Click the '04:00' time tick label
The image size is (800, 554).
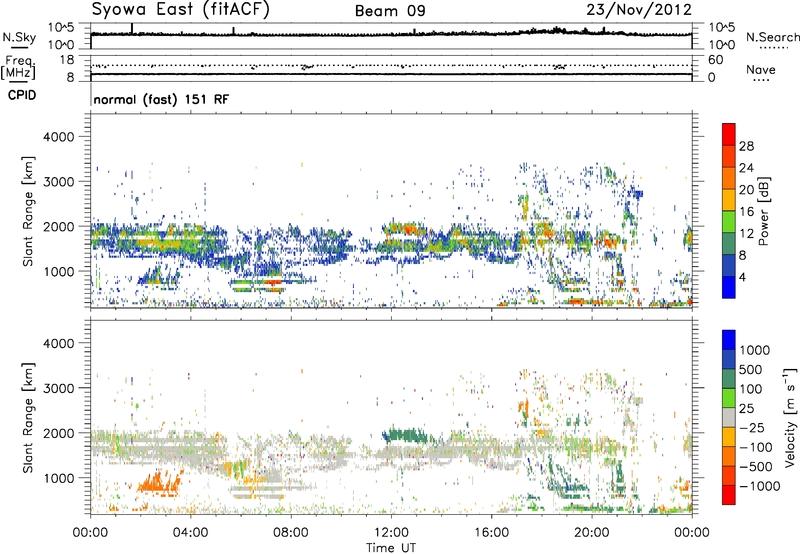point(190,533)
